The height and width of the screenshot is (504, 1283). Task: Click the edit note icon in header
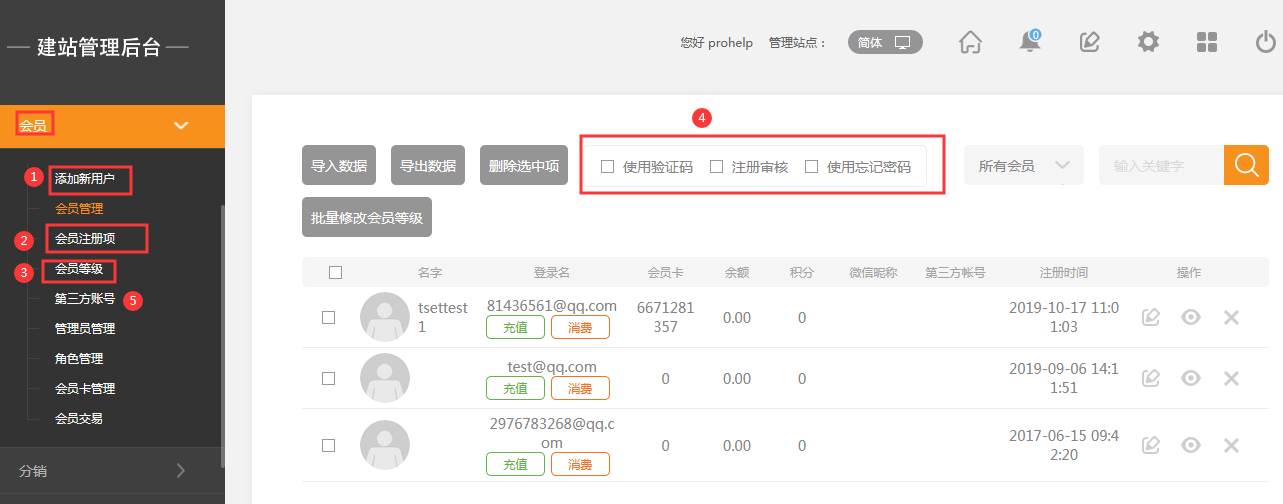click(1089, 42)
